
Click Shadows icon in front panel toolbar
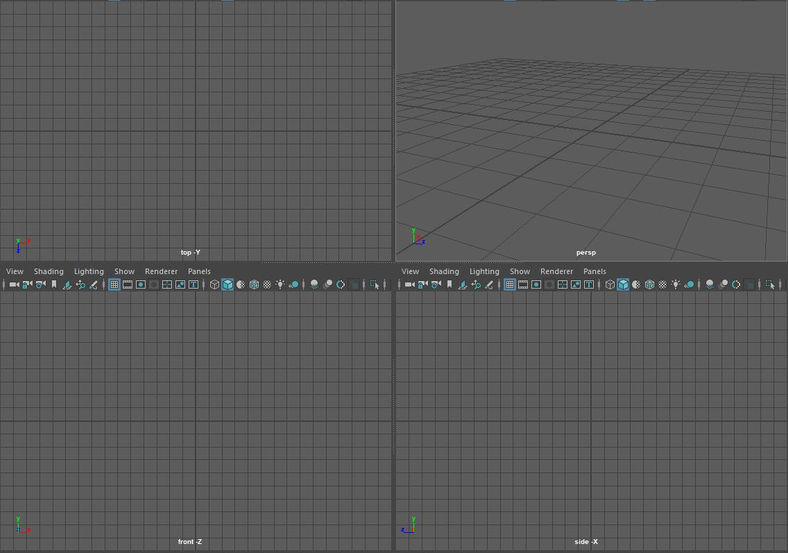tap(293, 285)
